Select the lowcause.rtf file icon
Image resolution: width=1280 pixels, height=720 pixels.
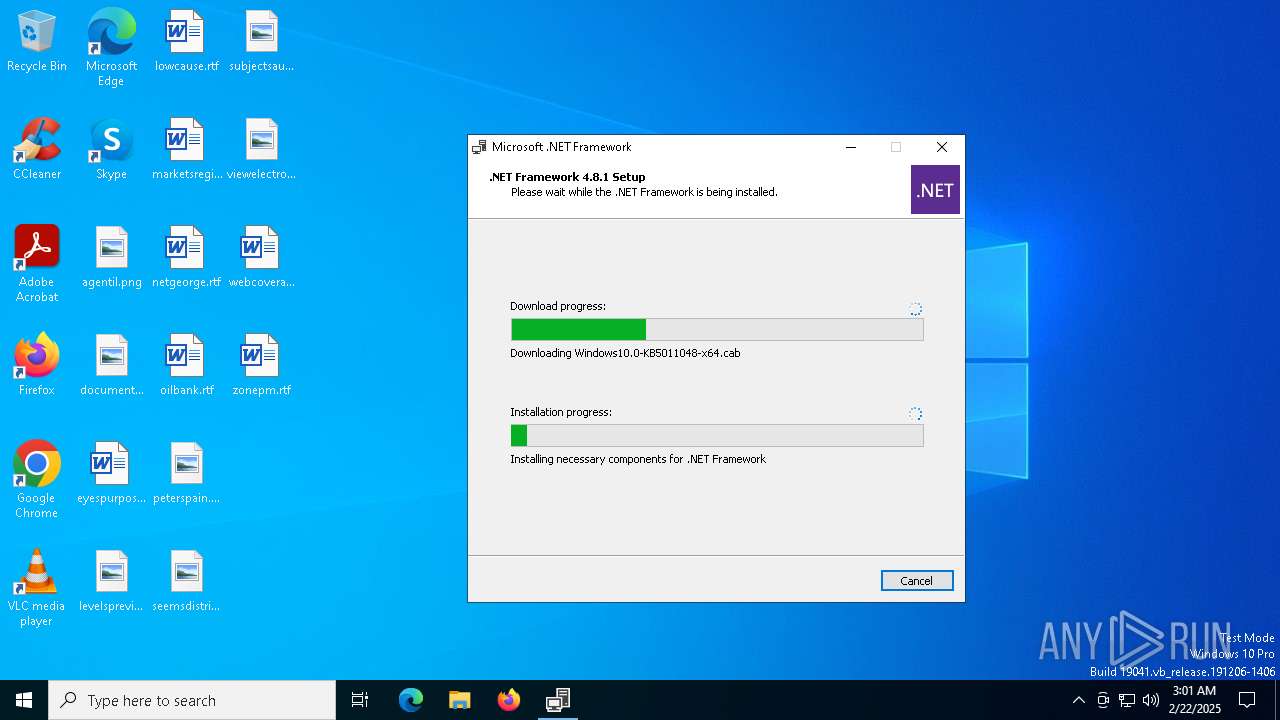(186, 42)
